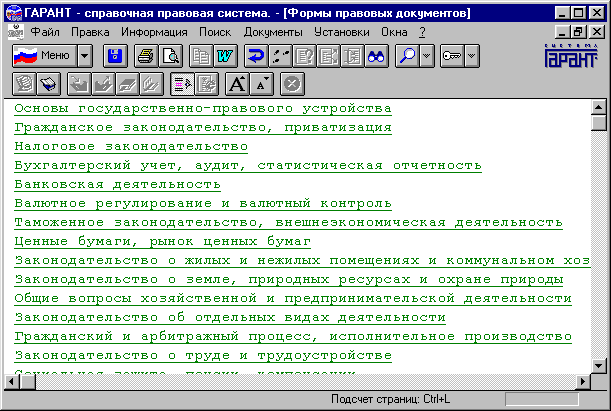This screenshot has height=411, width=611.
Task: Click the stacked documents icon in second toolbar
Action: point(25,84)
